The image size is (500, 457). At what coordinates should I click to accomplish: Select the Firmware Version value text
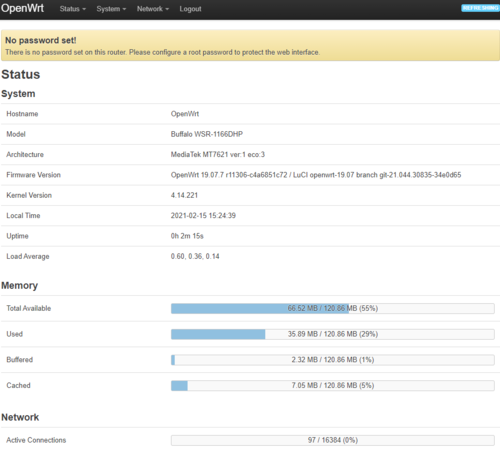click(x=316, y=175)
